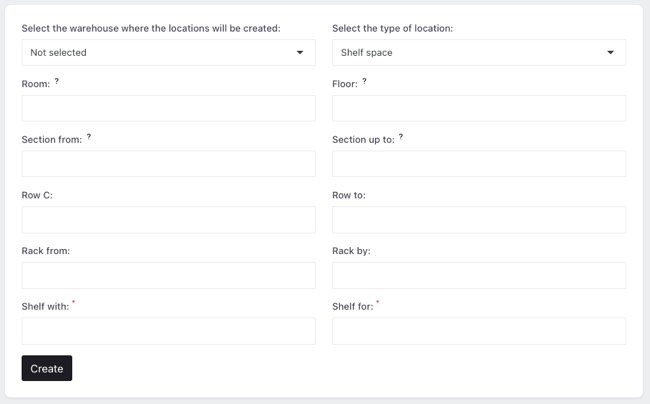The image size is (650, 404).
Task: Click the question mark beside Section from
Action: click(x=89, y=137)
